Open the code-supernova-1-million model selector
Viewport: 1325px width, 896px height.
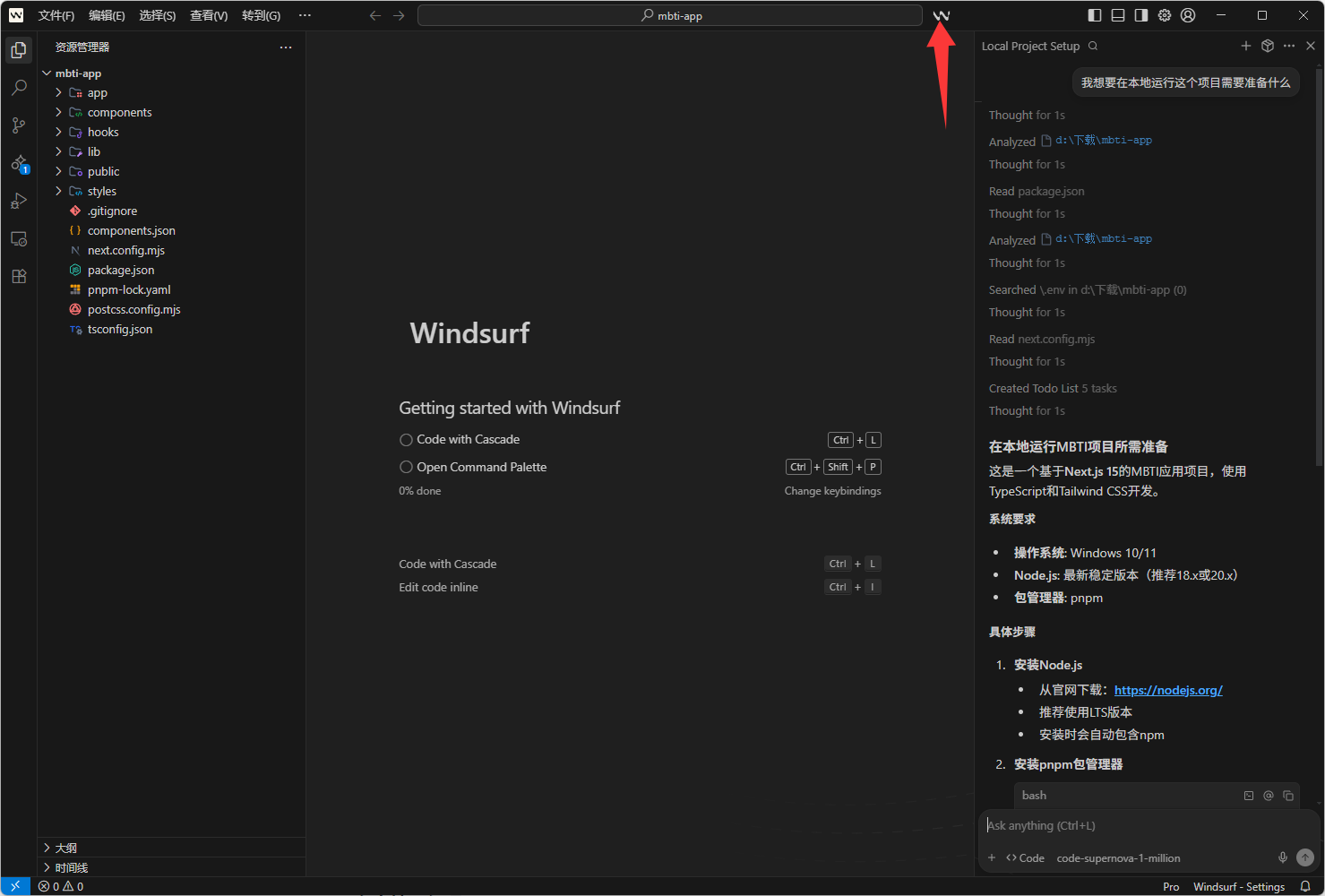[1118, 858]
